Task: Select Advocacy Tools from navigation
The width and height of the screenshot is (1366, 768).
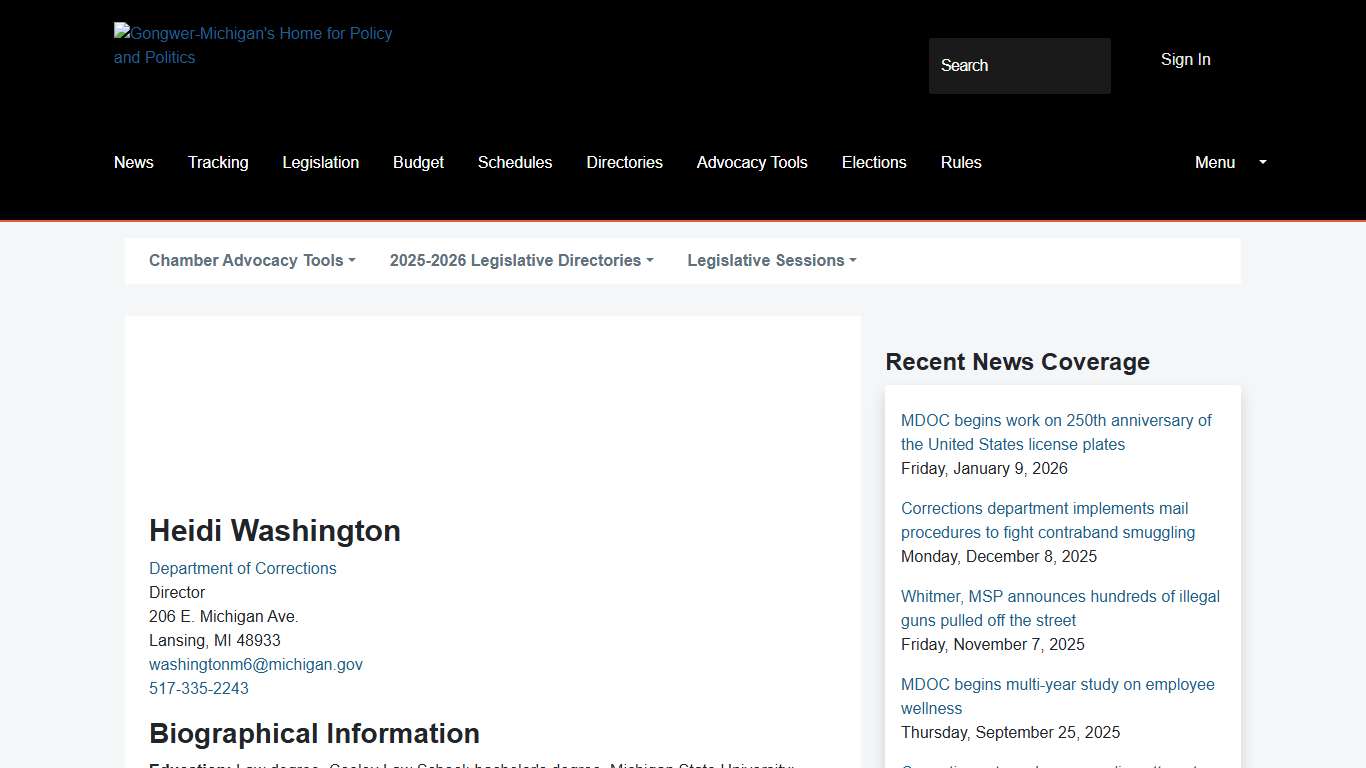Action: point(752,162)
